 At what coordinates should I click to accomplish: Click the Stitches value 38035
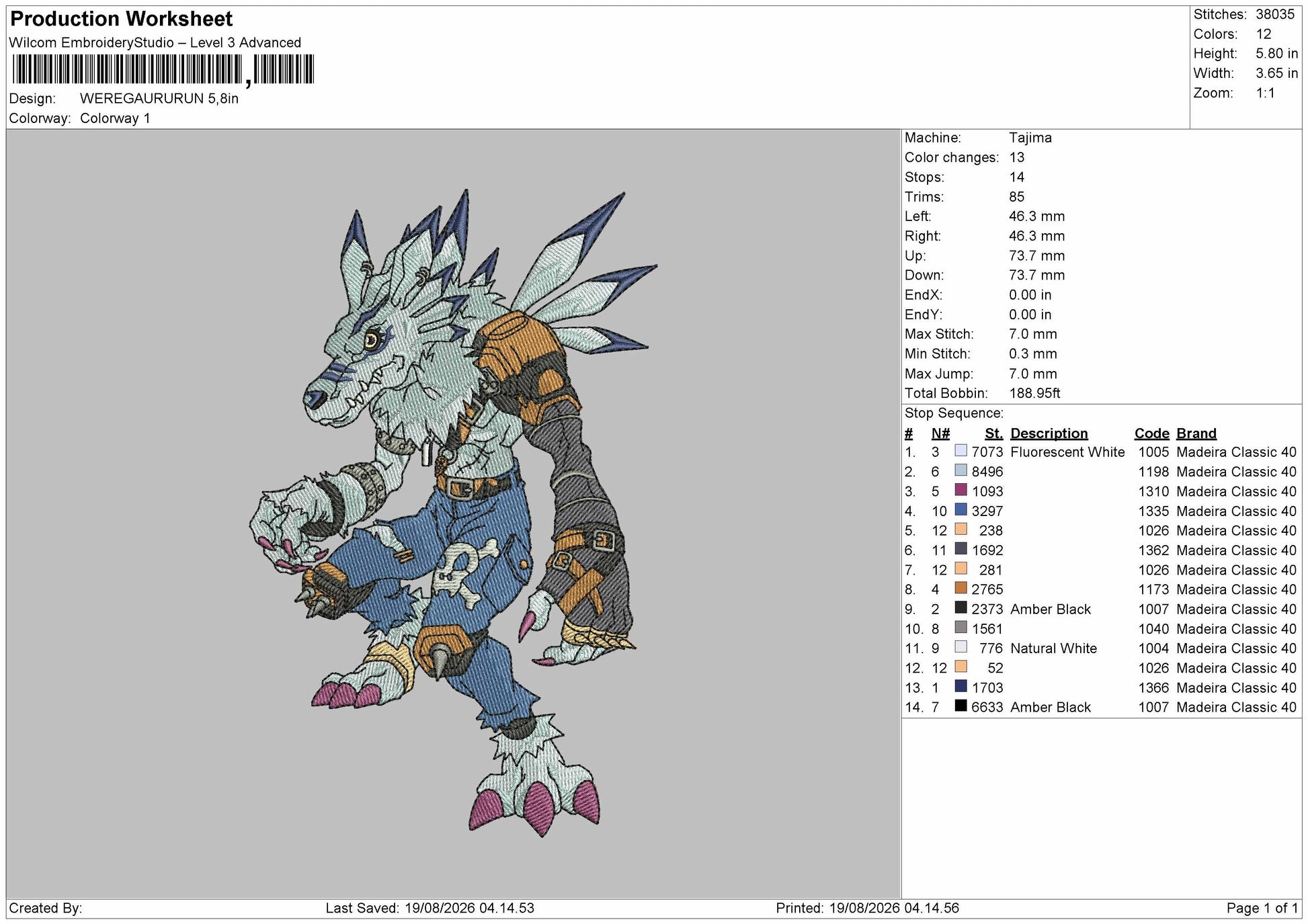pyautogui.click(x=1275, y=14)
